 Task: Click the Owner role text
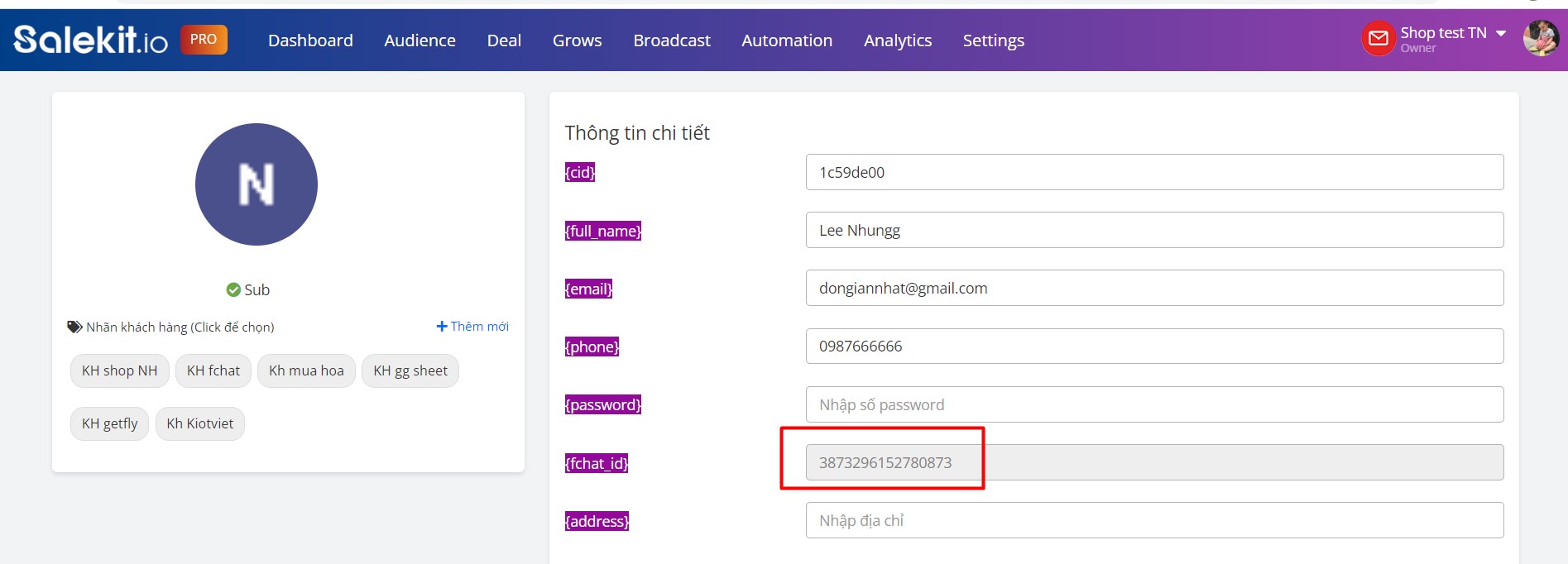click(1418, 49)
